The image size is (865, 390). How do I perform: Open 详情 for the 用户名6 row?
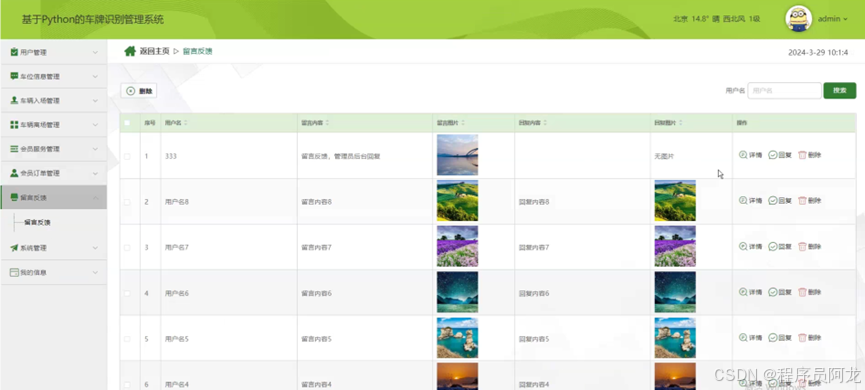pyautogui.click(x=750, y=292)
